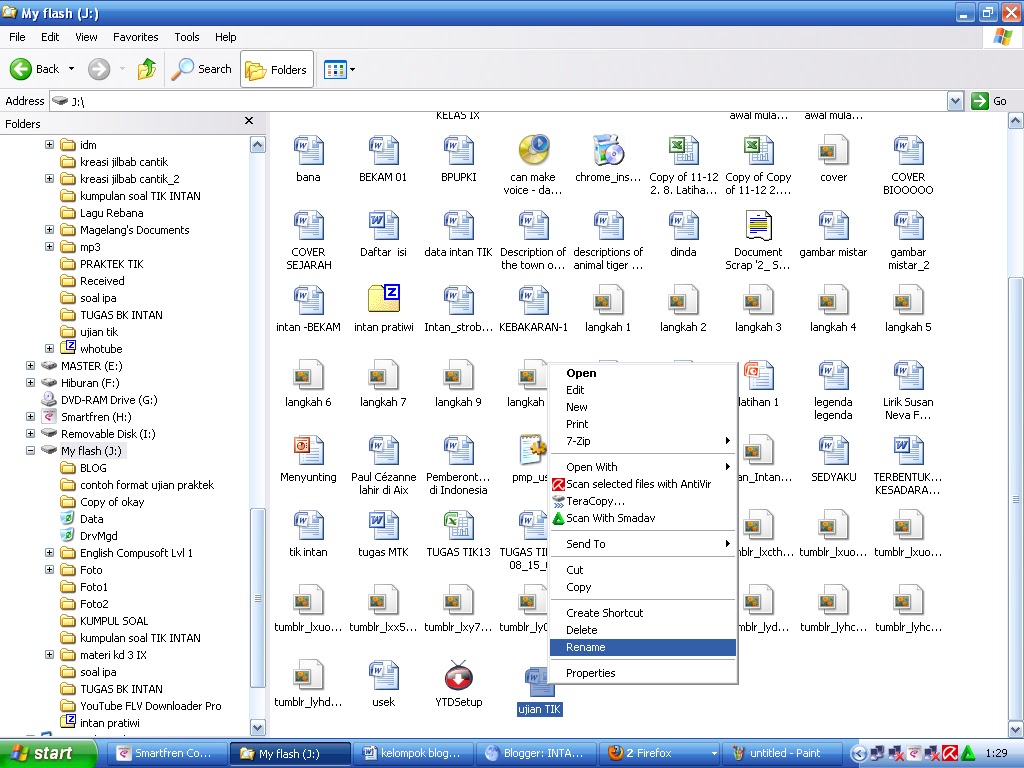The height and width of the screenshot is (768, 1024).
Task: Select the can make voice media file icon
Action: [534, 150]
